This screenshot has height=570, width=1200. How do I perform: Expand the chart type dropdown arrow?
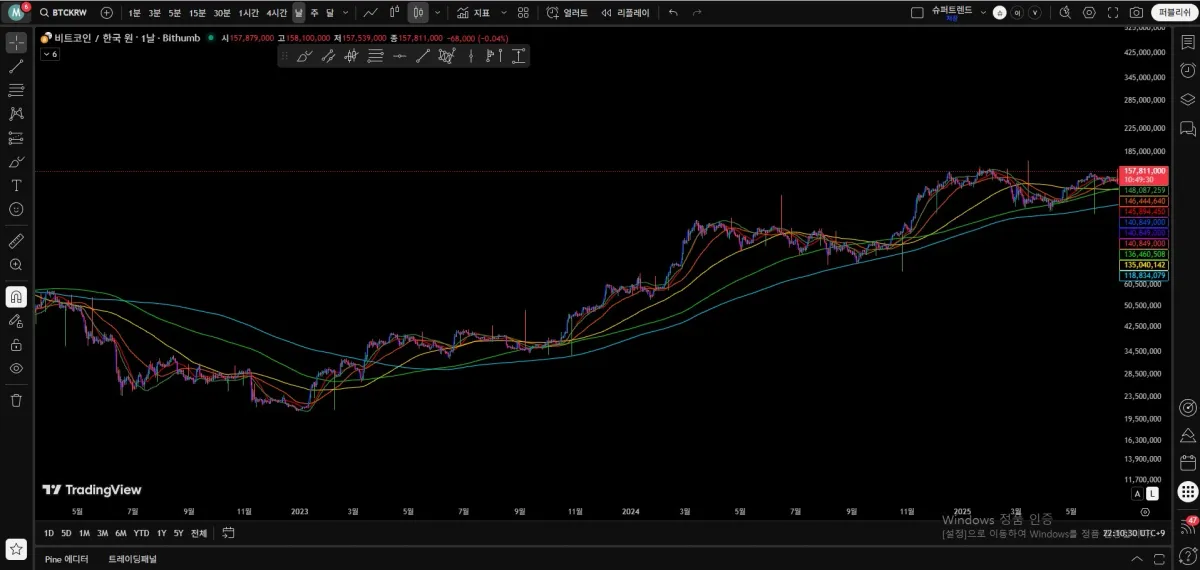click(x=438, y=13)
